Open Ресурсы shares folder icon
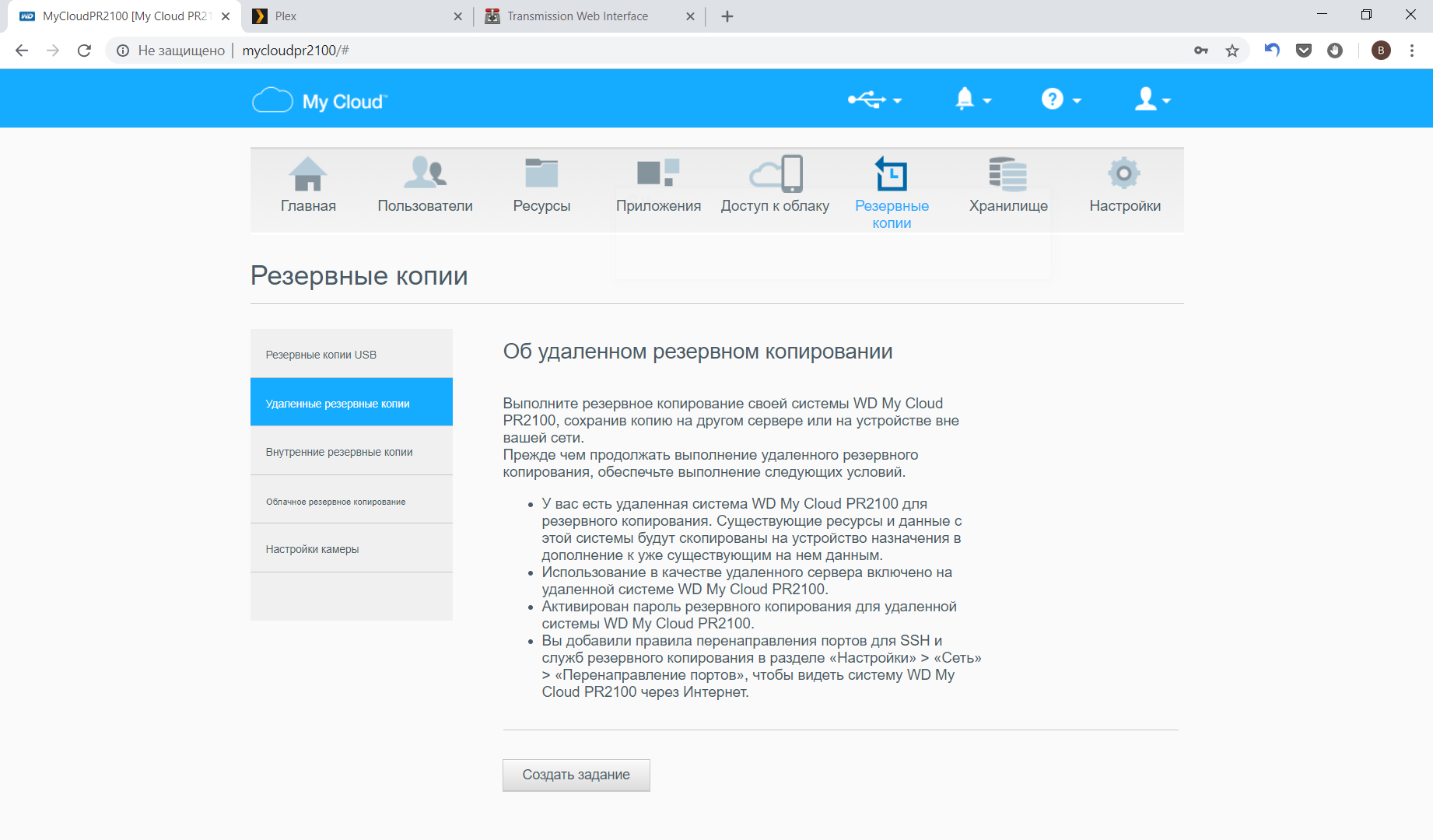 tap(541, 173)
